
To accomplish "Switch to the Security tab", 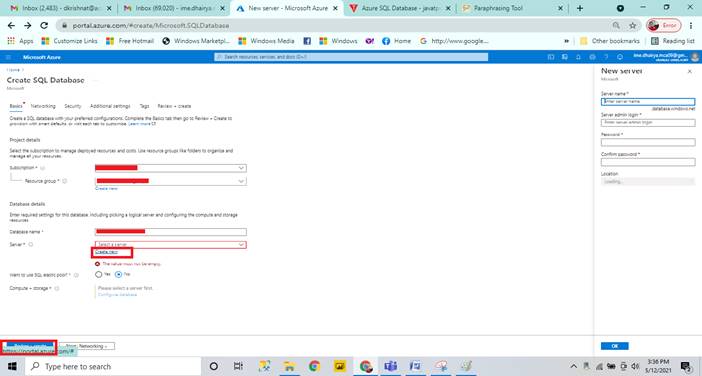I will [x=73, y=106].
